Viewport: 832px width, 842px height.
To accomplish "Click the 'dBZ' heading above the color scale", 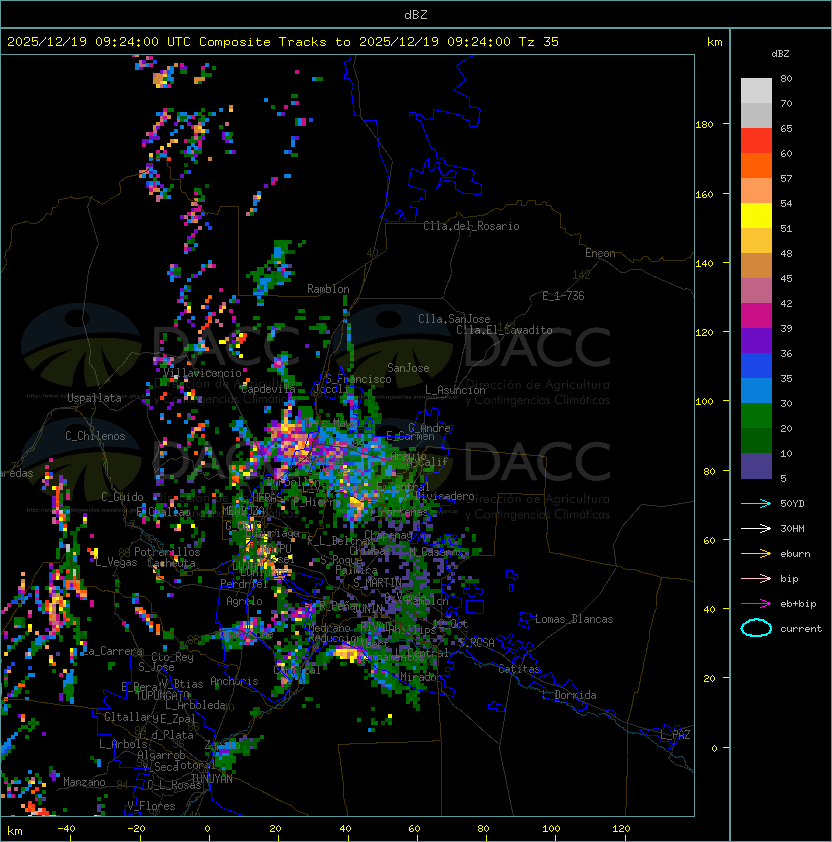I will coord(780,54).
